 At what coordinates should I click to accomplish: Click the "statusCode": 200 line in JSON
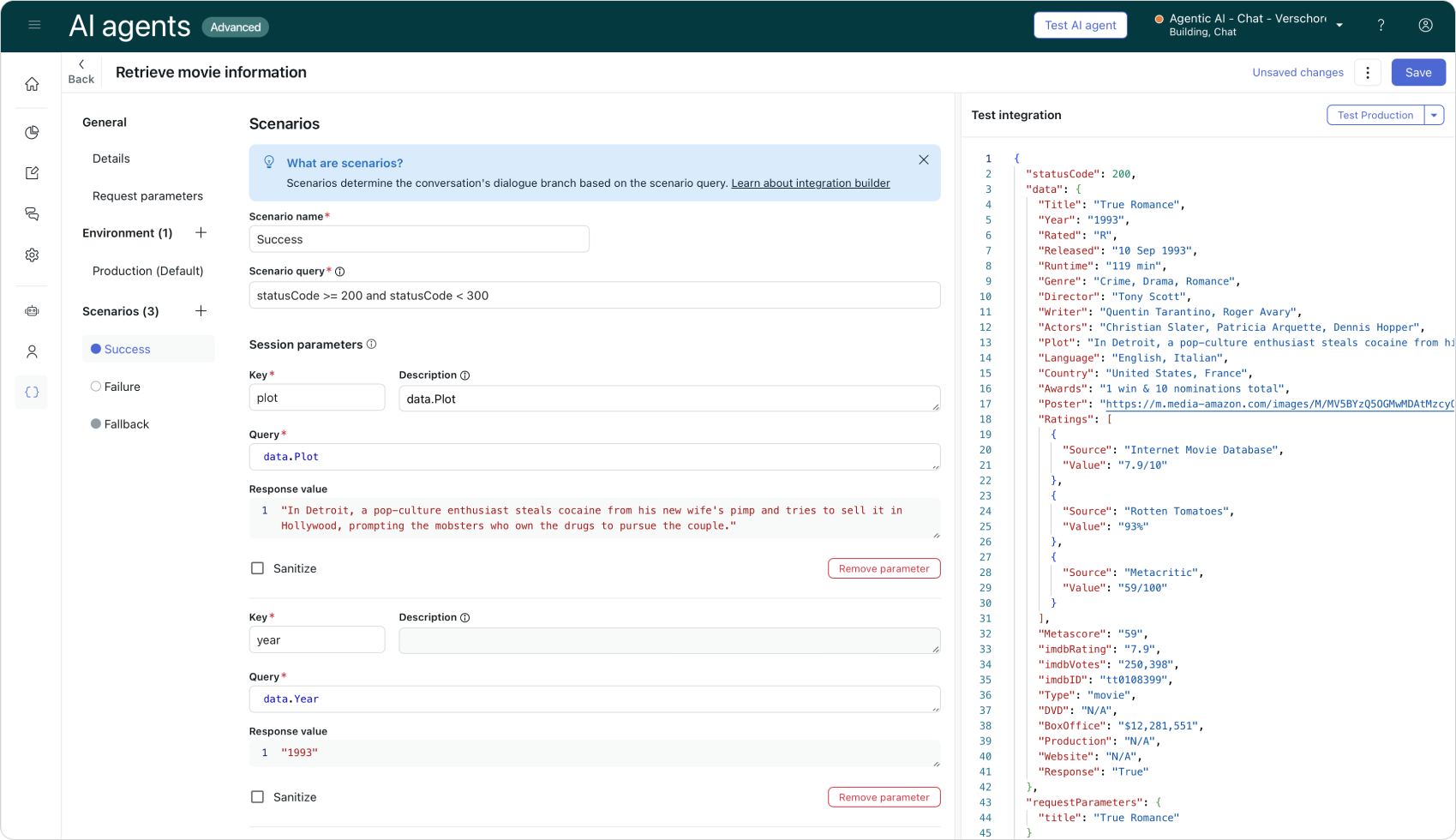point(1081,174)
